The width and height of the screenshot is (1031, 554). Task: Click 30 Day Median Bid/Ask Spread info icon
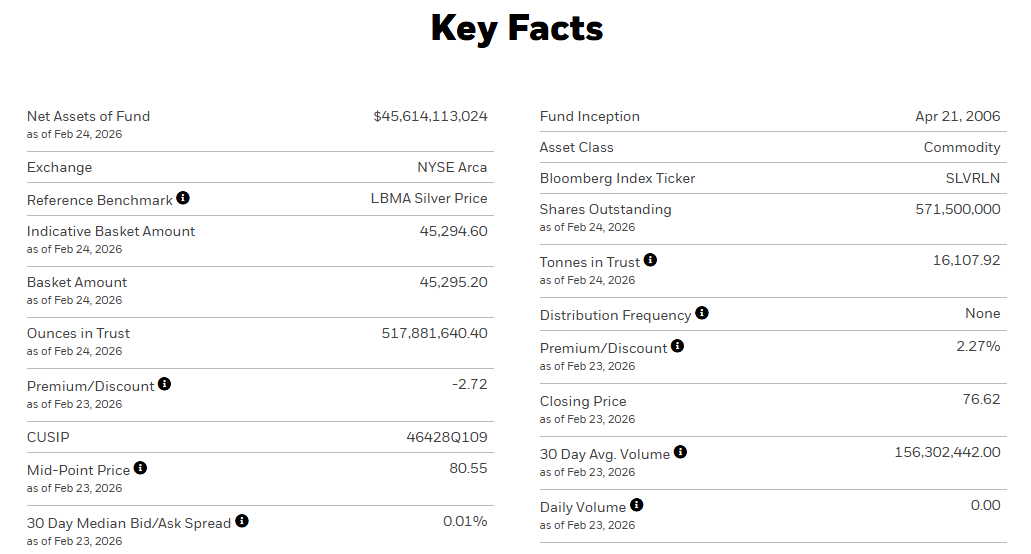(x=241, y=521)
